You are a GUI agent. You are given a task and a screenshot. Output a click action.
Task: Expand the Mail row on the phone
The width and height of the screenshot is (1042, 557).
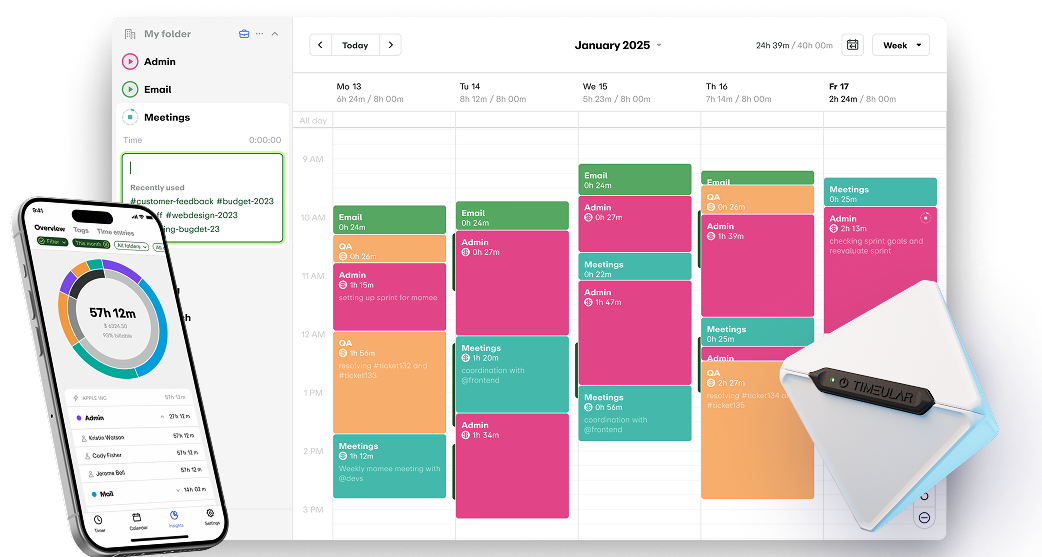[x=177, y=490]
